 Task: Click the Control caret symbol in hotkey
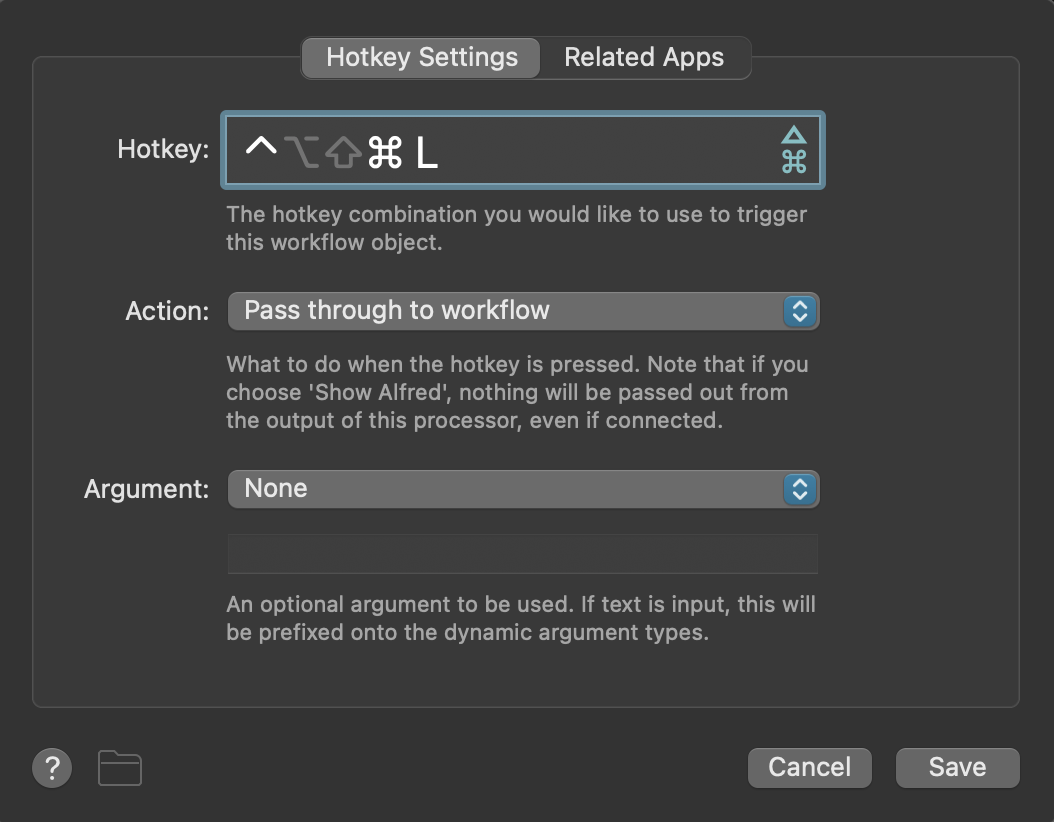click(x=261, y=147)
